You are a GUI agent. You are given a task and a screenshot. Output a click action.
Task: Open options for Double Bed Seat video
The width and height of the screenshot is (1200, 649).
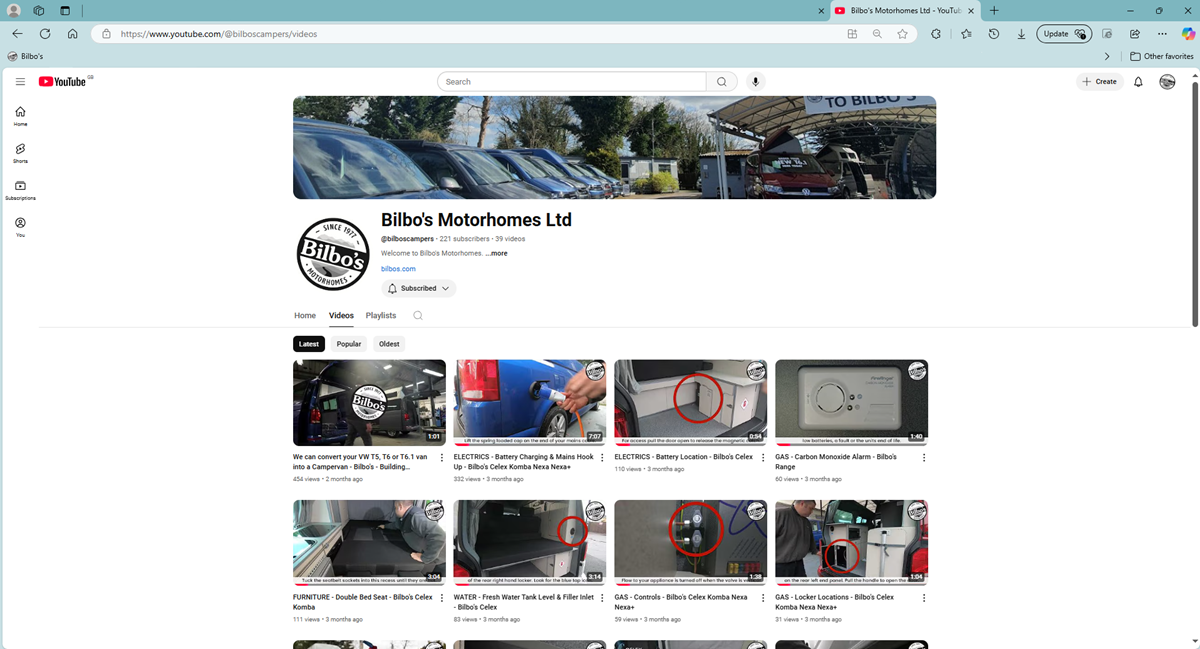442,598
